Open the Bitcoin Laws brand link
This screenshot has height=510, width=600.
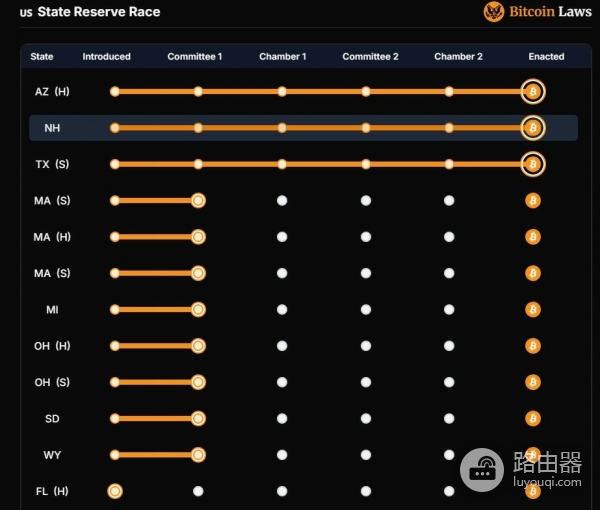pos(538,11)
